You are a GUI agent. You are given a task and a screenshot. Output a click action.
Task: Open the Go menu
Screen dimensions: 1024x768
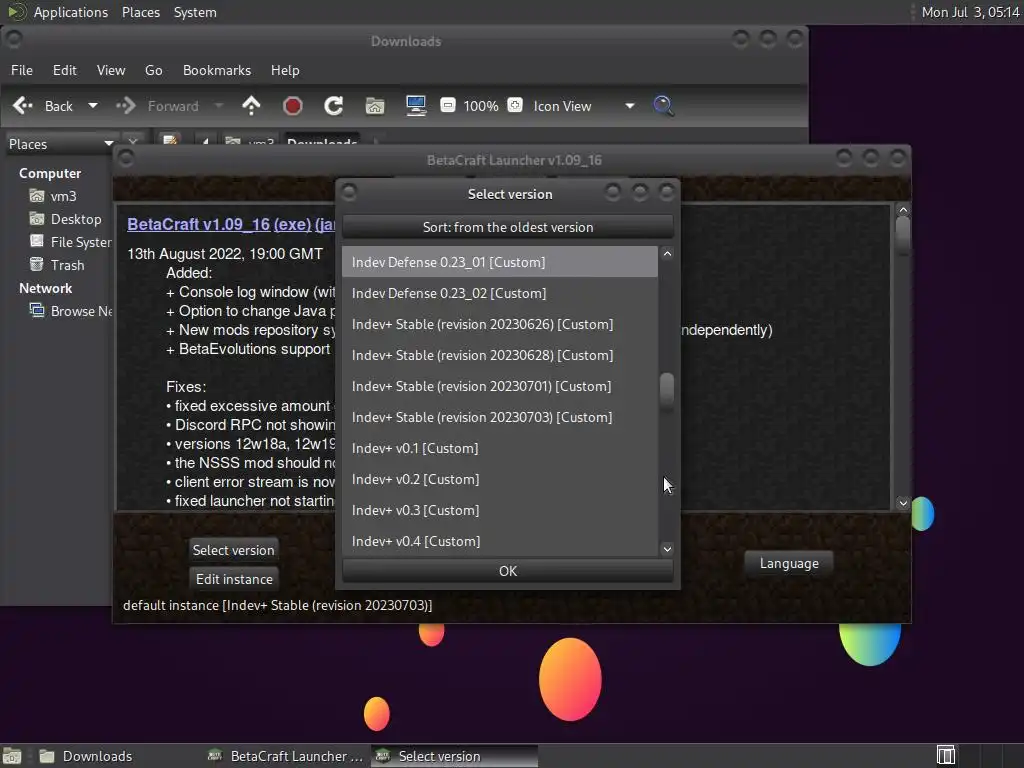153,71
